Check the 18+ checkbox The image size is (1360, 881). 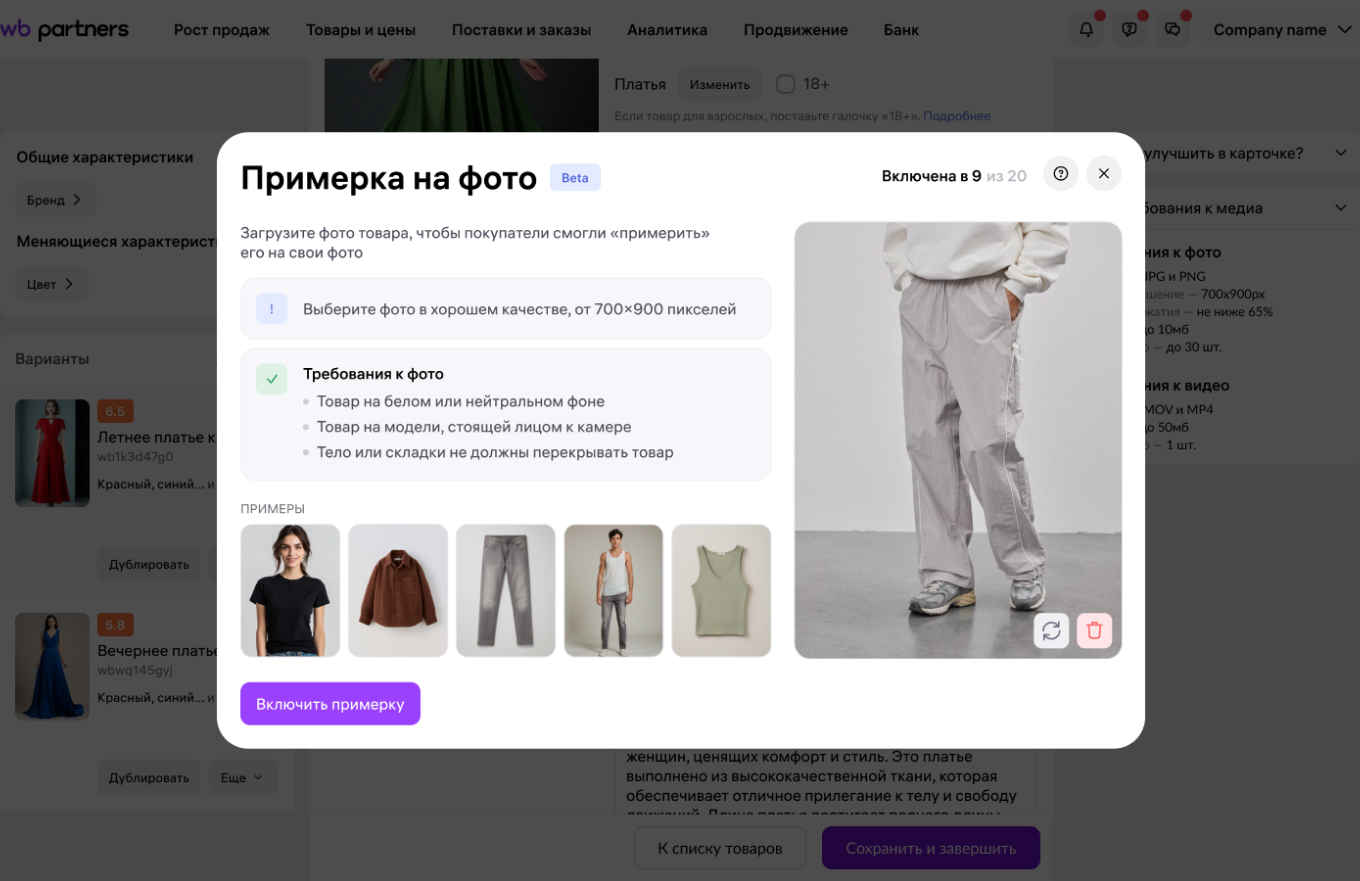786,84
